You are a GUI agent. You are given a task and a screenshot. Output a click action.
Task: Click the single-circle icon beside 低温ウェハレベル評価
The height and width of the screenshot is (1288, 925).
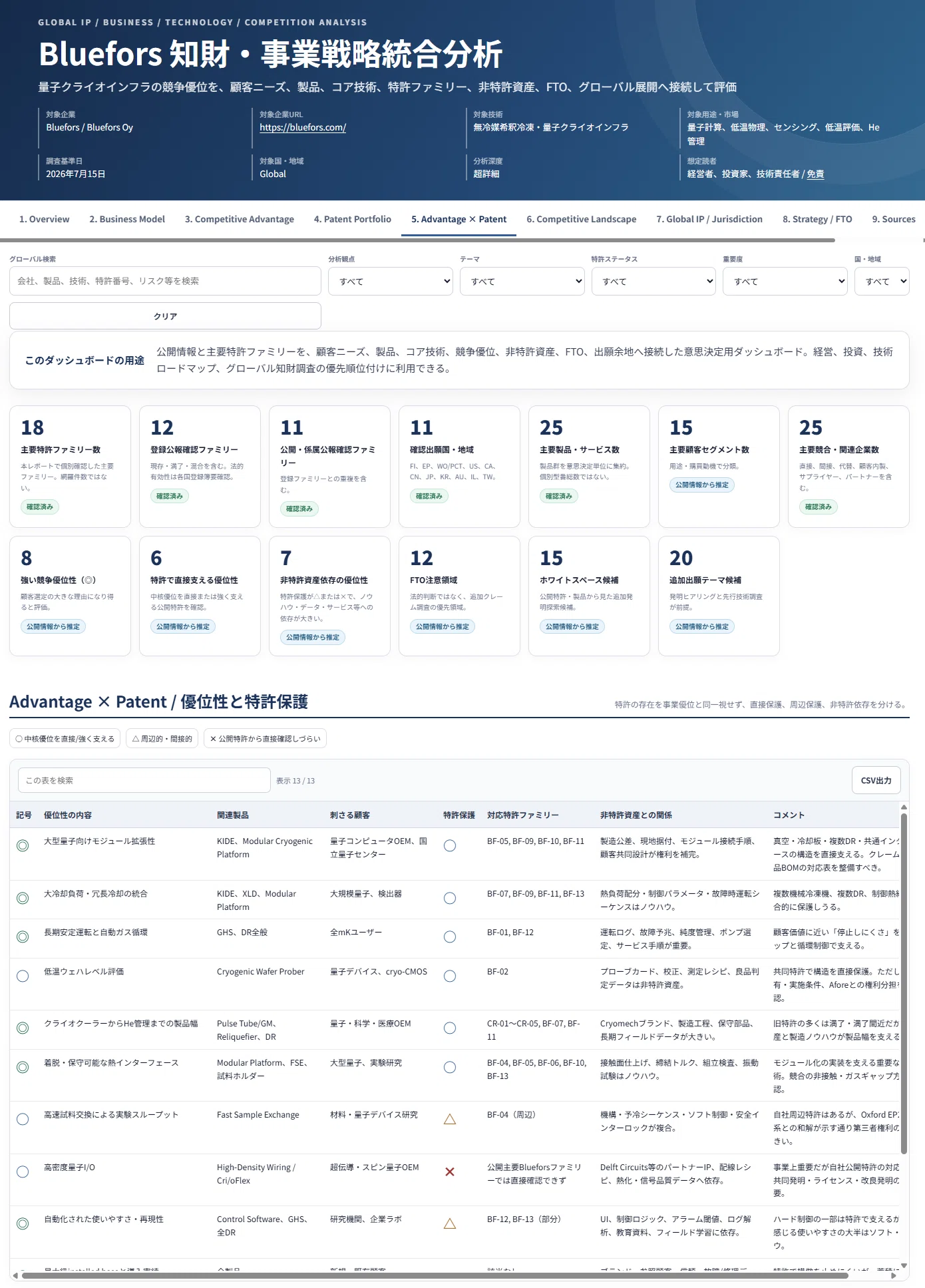coord(23,976)
